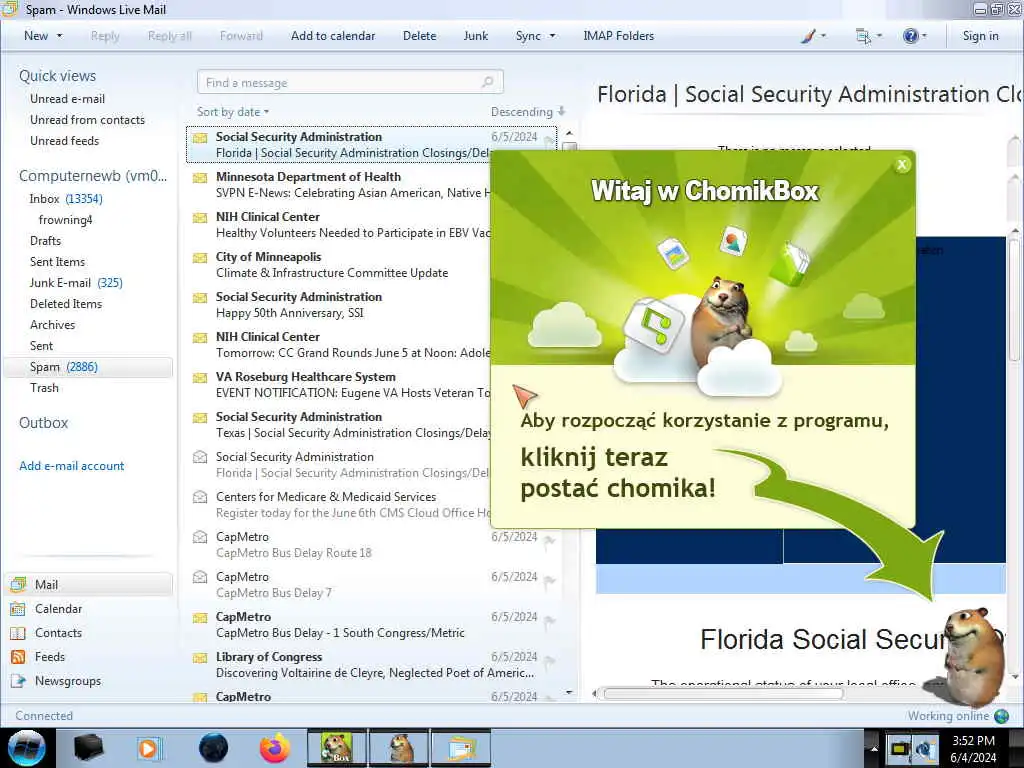Click Sign in
1024x768 pixels.
[980, 36]
